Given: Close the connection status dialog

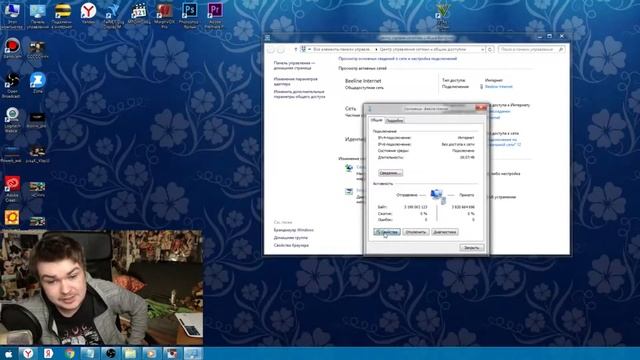Looking at the screenshot, I should (x=481, y=108).
